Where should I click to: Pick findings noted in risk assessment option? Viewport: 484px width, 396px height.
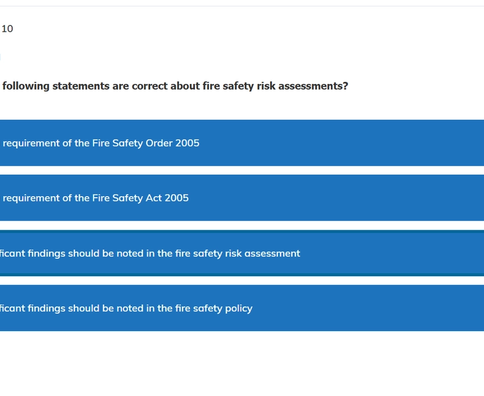pos(242,253)
